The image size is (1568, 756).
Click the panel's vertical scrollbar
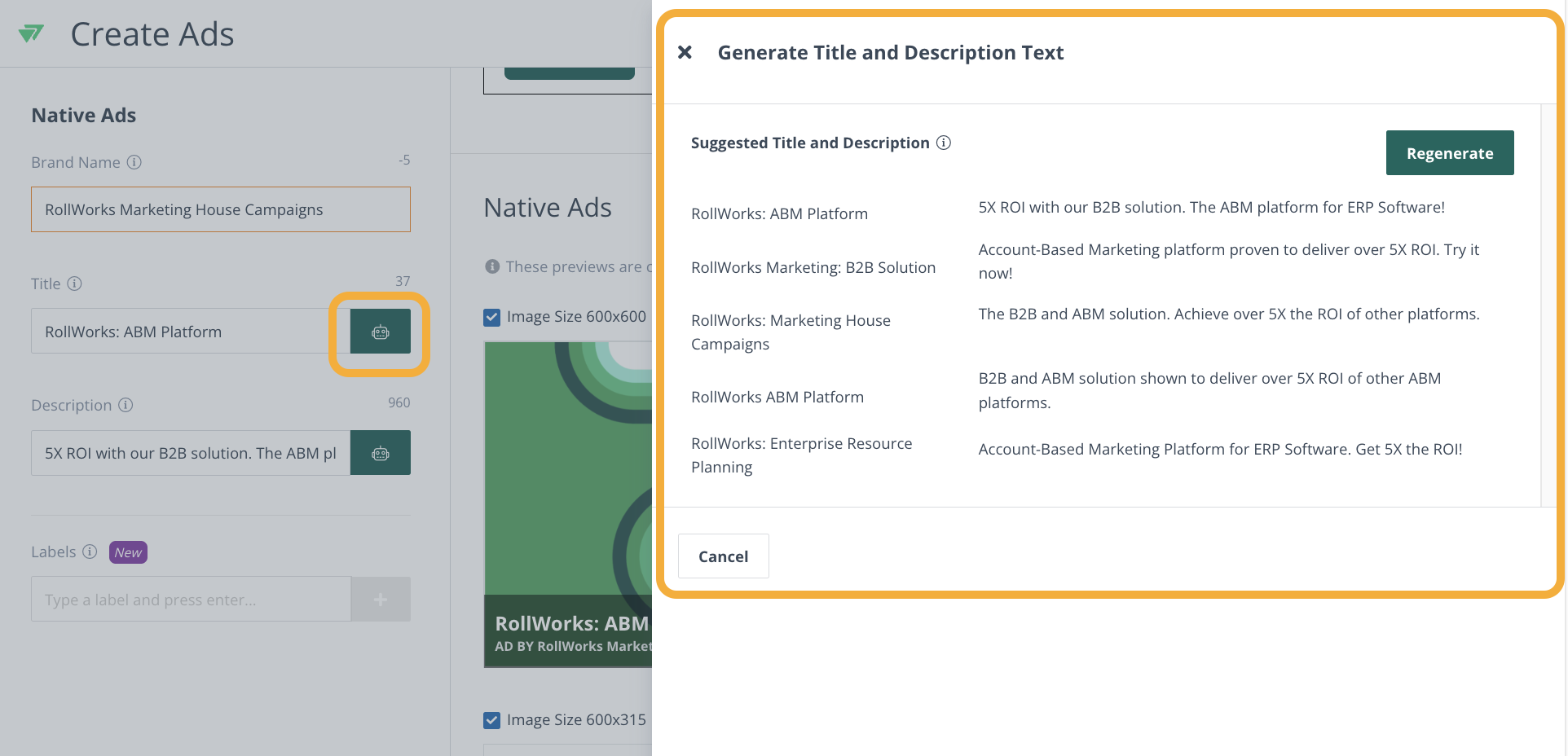pos(1547,305)
